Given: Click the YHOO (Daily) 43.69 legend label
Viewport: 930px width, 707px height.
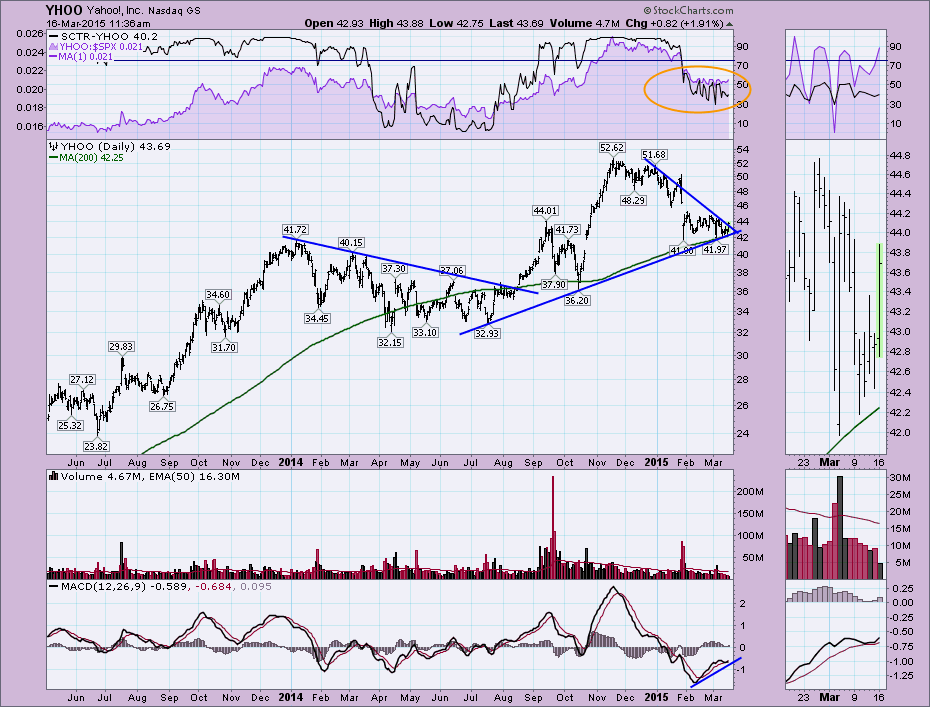Looking at the screenshot, I should [x=116, y=146].
